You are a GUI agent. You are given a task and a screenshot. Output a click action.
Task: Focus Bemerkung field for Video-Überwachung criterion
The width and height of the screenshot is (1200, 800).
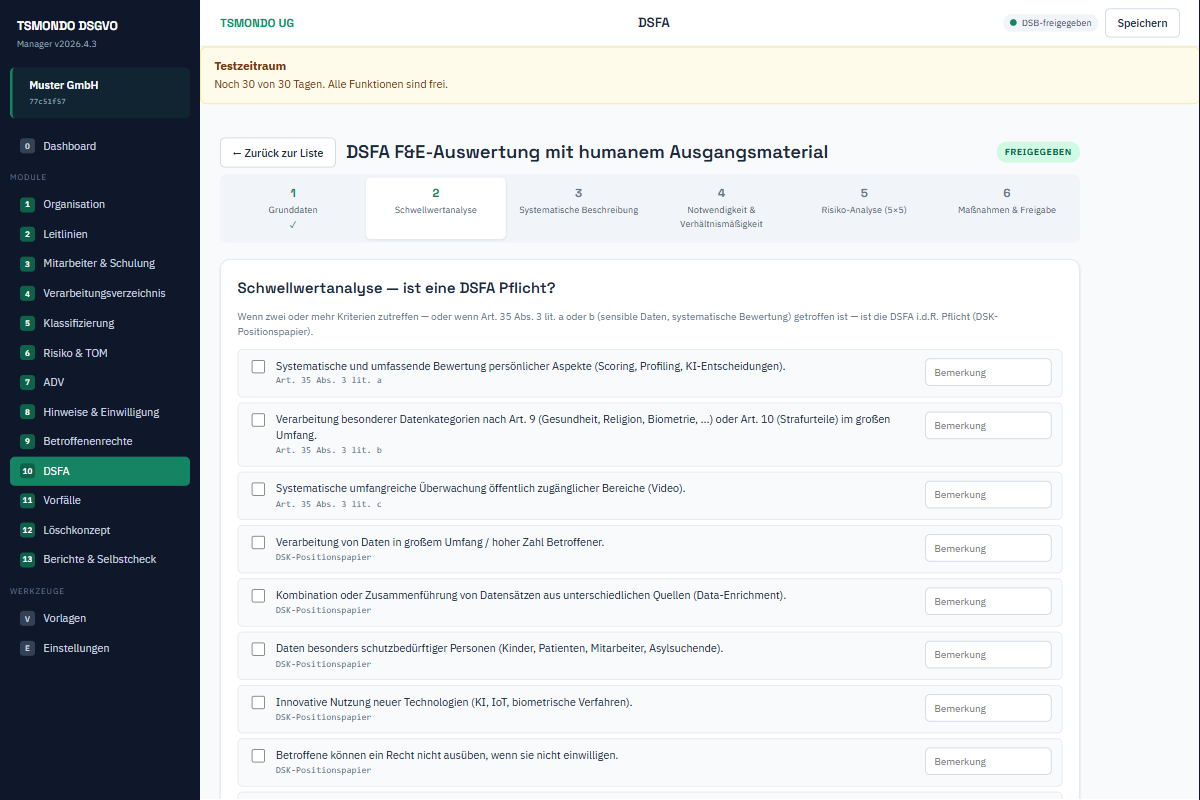988,495
